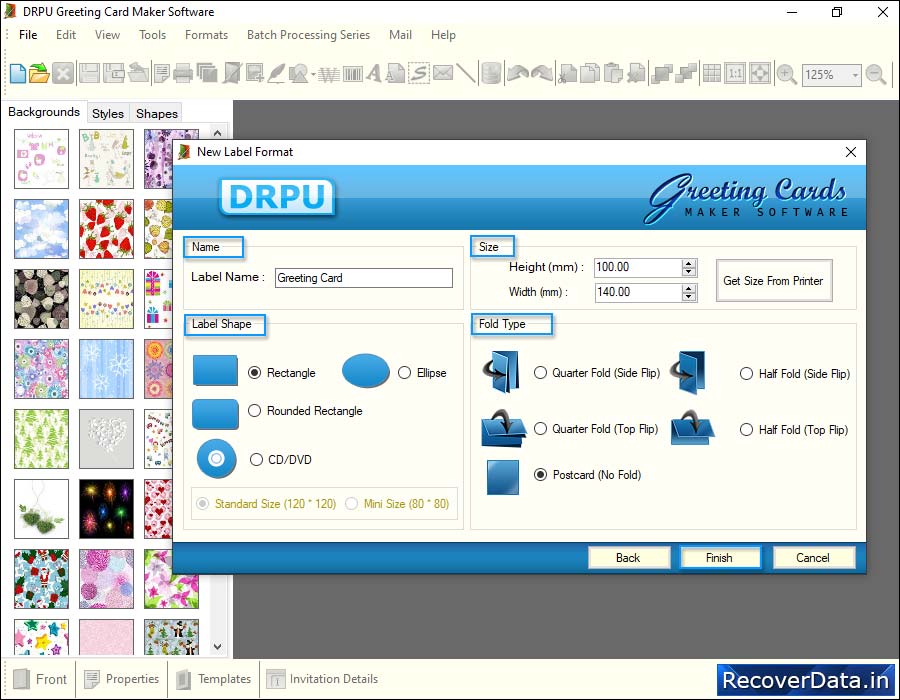Increase Height value with up arrow
900x700 pixels.
coord(689,263)
